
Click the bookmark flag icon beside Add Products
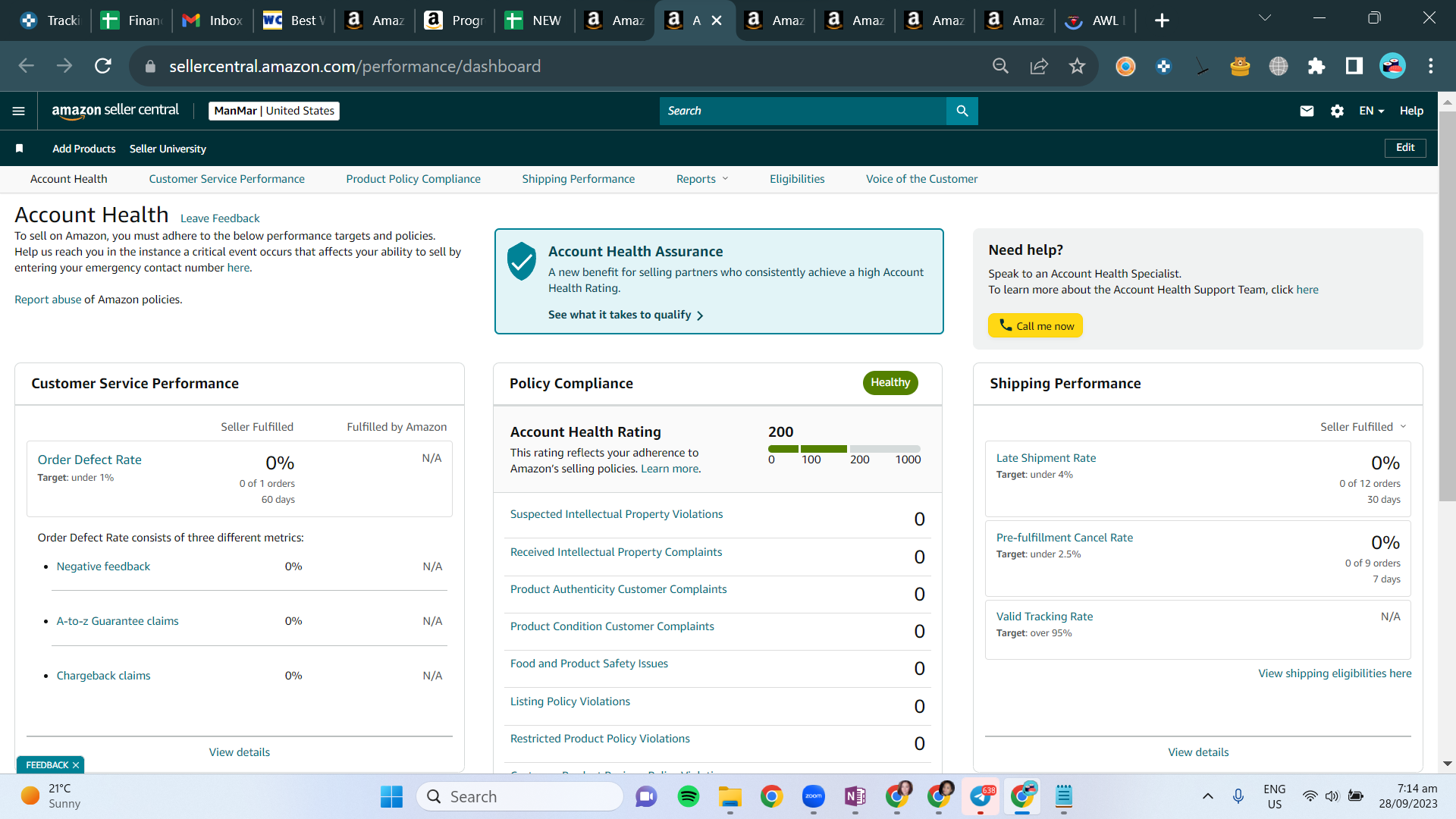[x=20, y=149]
